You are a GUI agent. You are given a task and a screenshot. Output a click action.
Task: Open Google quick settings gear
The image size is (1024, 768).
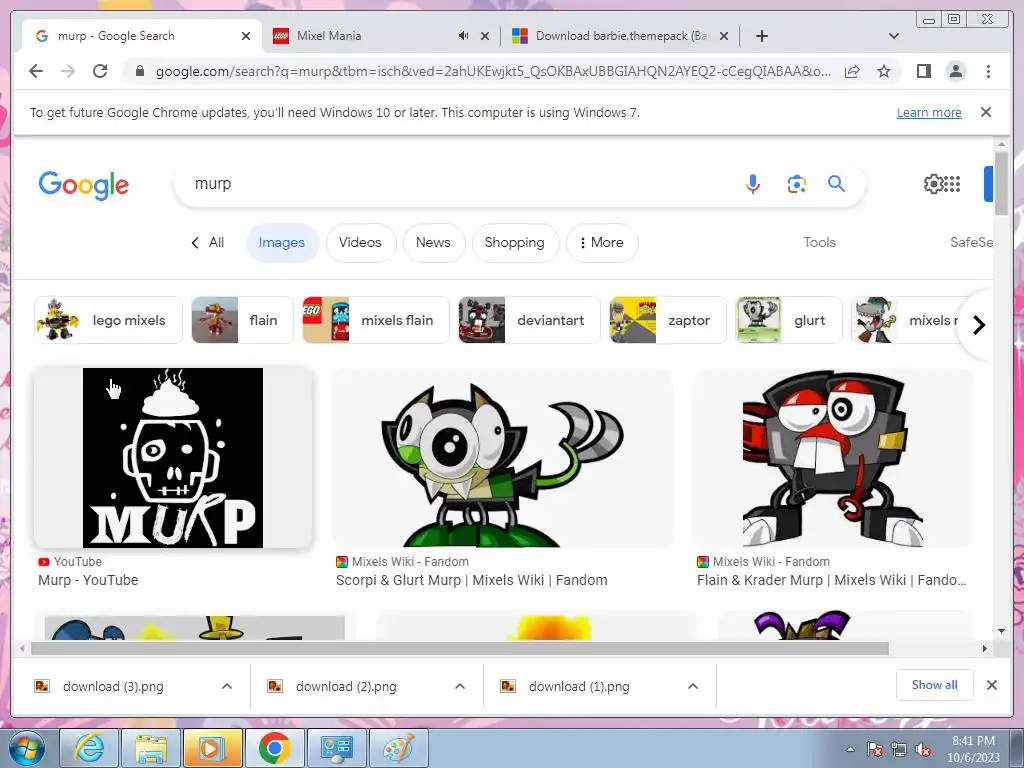[x=933, y=184]
